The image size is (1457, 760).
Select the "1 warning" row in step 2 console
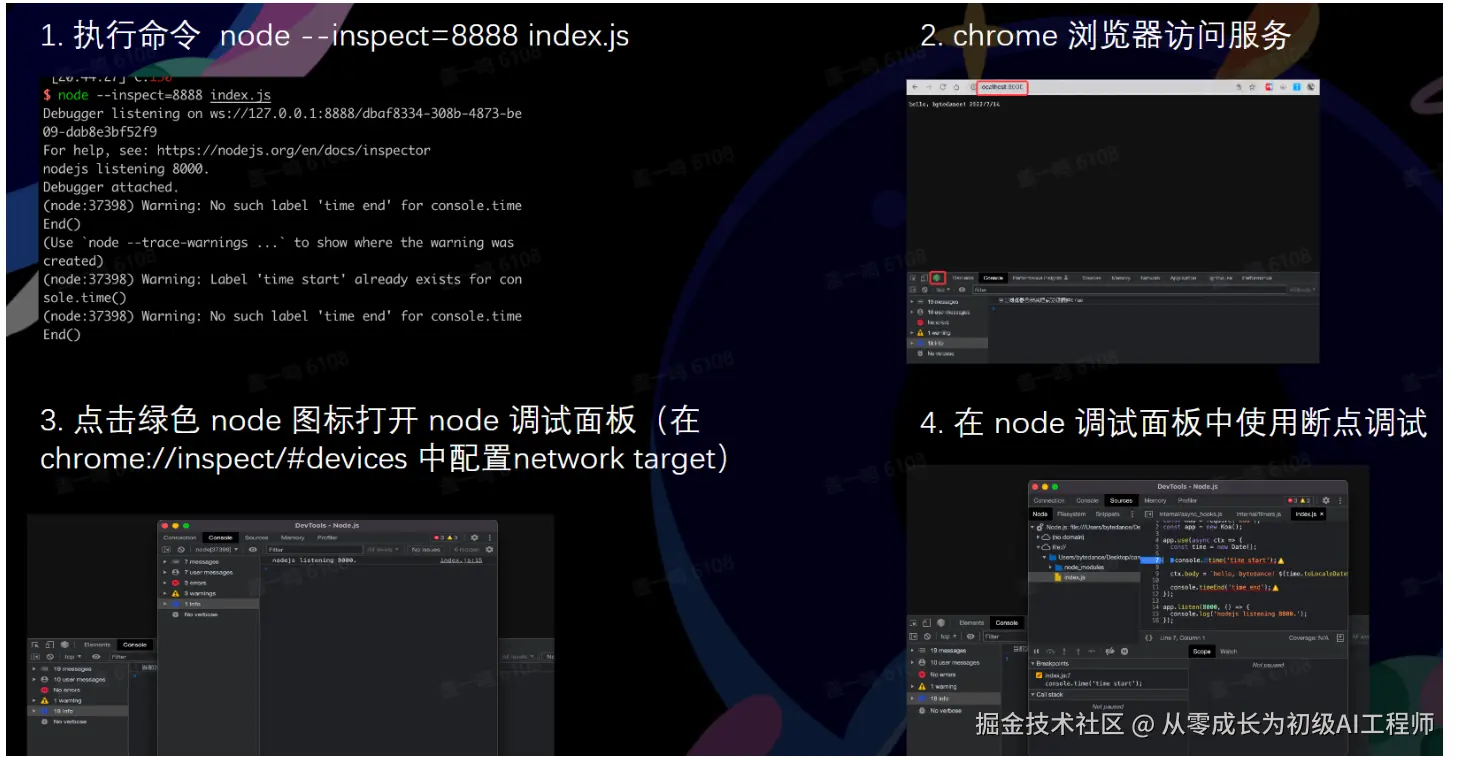tap(948, 333)
